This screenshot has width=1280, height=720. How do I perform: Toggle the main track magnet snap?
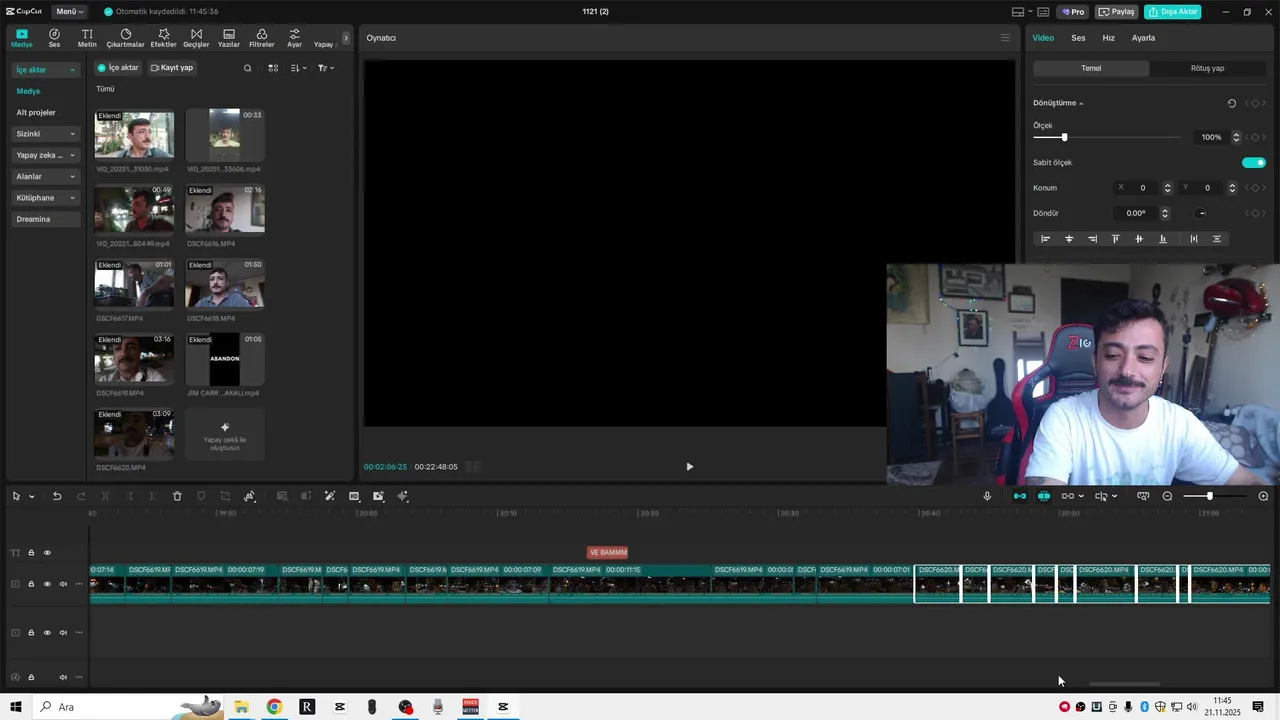[1019, 496]
